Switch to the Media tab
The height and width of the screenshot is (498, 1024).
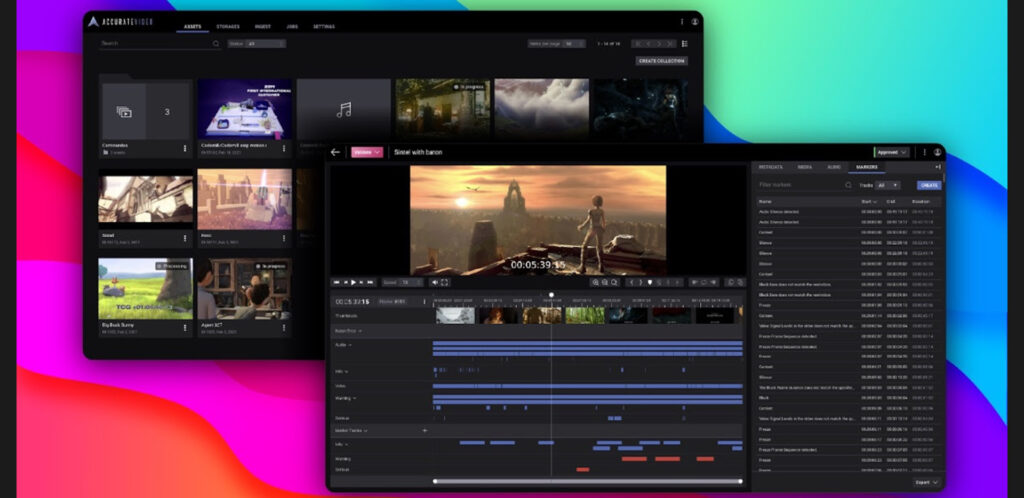(805, 167)
